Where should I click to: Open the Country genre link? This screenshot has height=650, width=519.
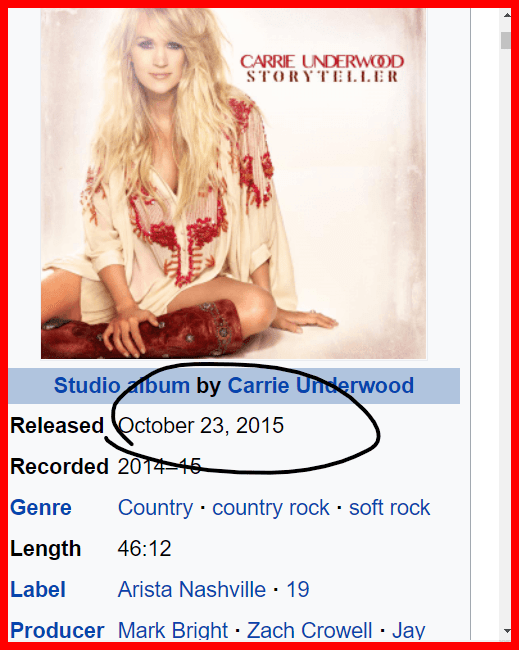[155, 508]
